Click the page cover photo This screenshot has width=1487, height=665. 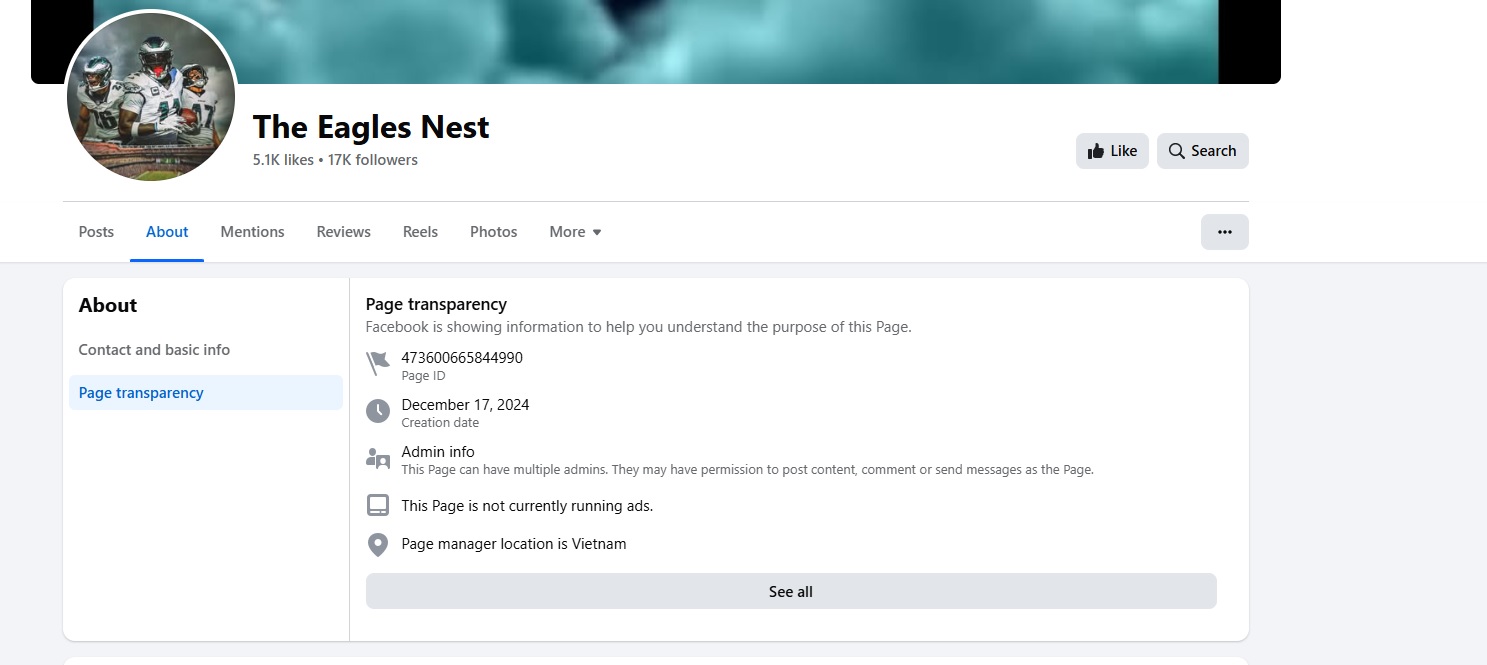(x=700, y=40)
